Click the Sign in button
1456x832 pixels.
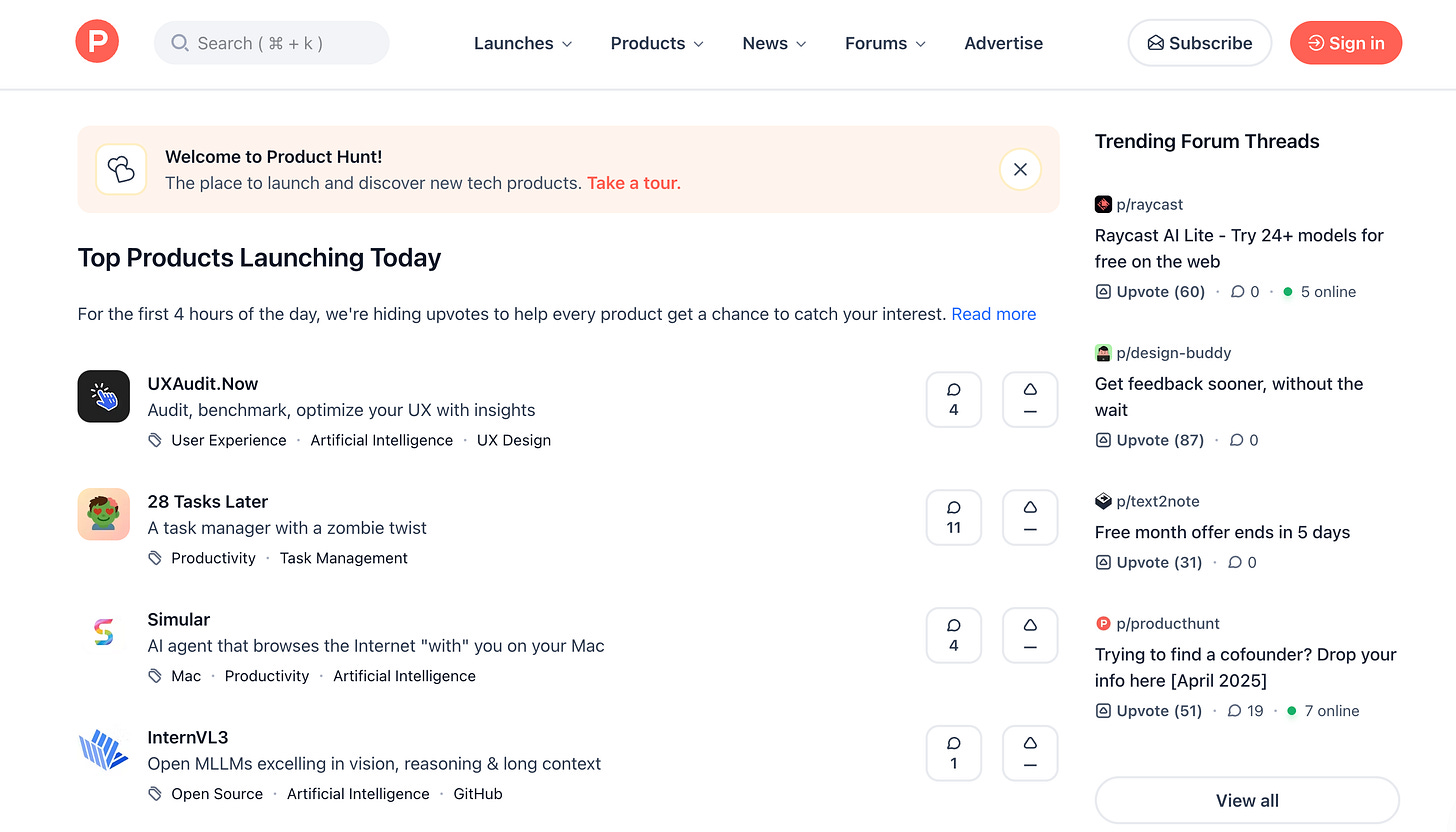(x=1346, y=43)
